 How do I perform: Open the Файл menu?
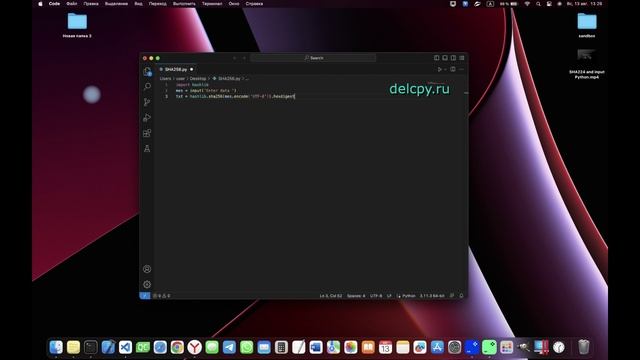click(x=72, y=4)
